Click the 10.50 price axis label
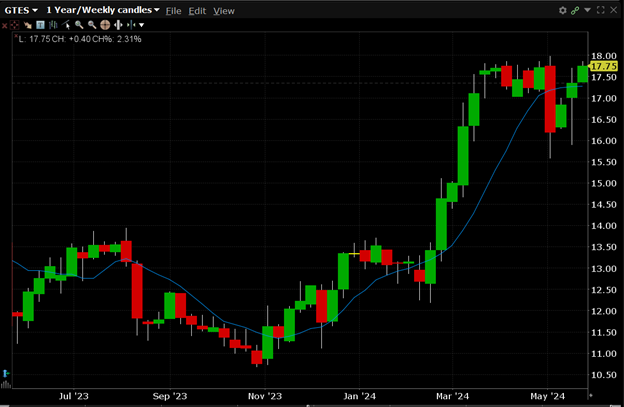Image resolution: width=624 pixels, height=407 pixels. coord(604,375)
